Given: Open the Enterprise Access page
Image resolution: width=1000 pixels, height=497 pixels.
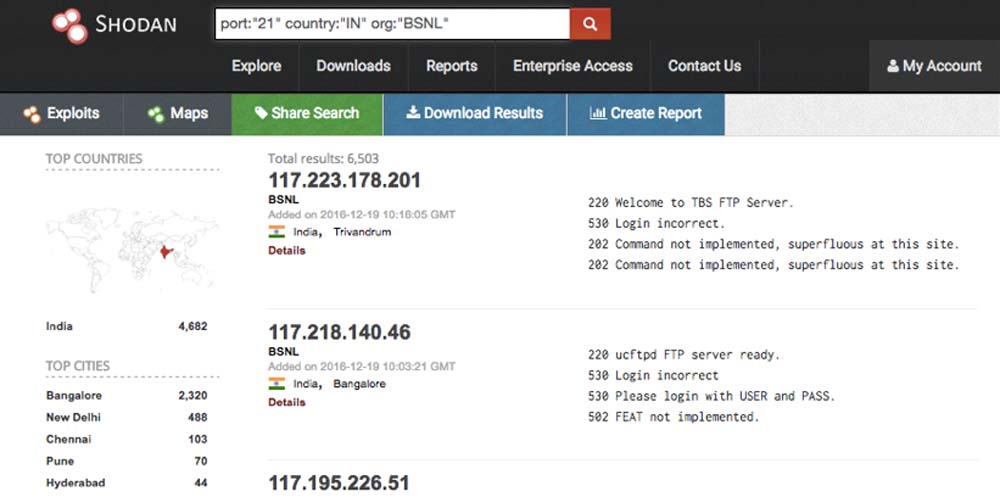Looking at the screenshot, I should click(572, 66).
